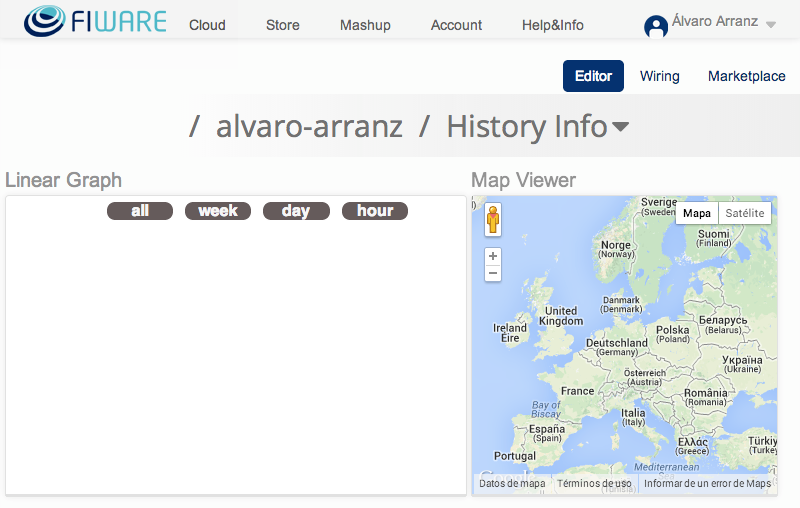Filter the graph by week
This screenshot has width=800, height=508.
point(218,211)
